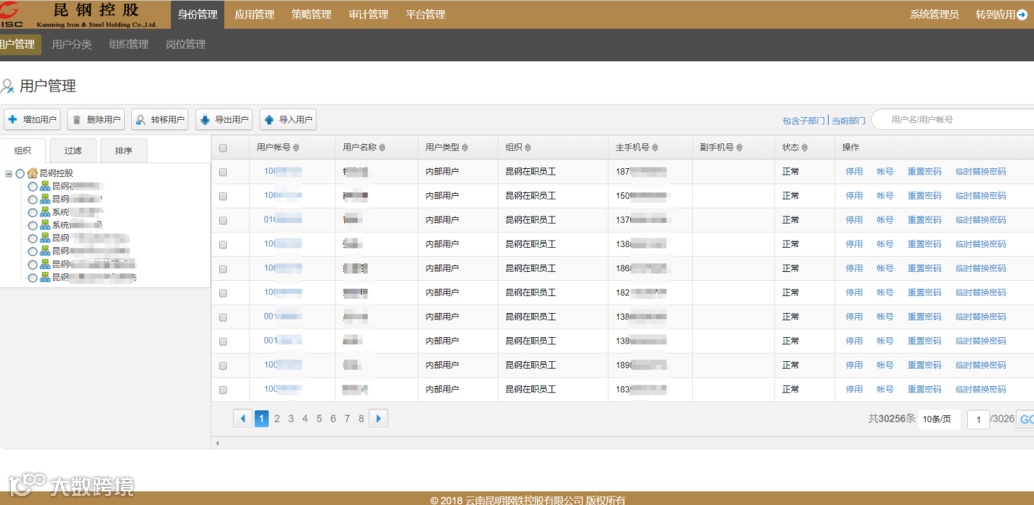Screen dimensions: 1034x505
Task: Open the 应用管理 top menu
Action: 254,15
